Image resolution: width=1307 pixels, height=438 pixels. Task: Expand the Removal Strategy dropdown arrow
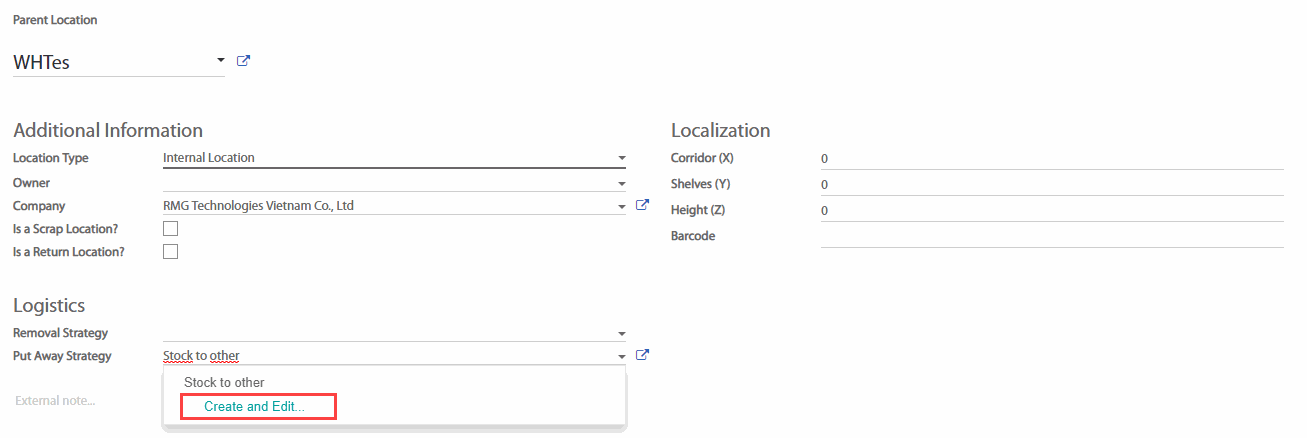coord(621,334)
